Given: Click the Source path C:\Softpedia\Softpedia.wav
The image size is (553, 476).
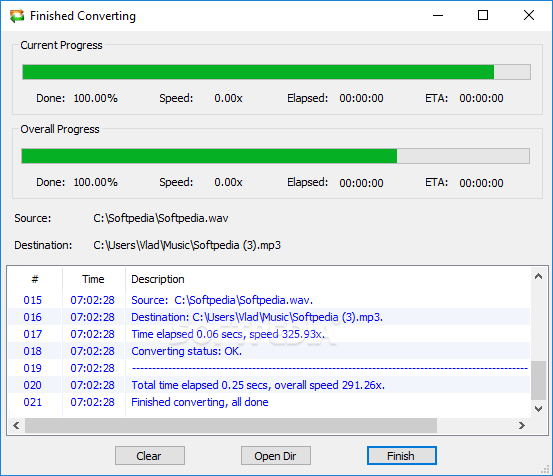Looking at the screenshot, I should 161,218.
